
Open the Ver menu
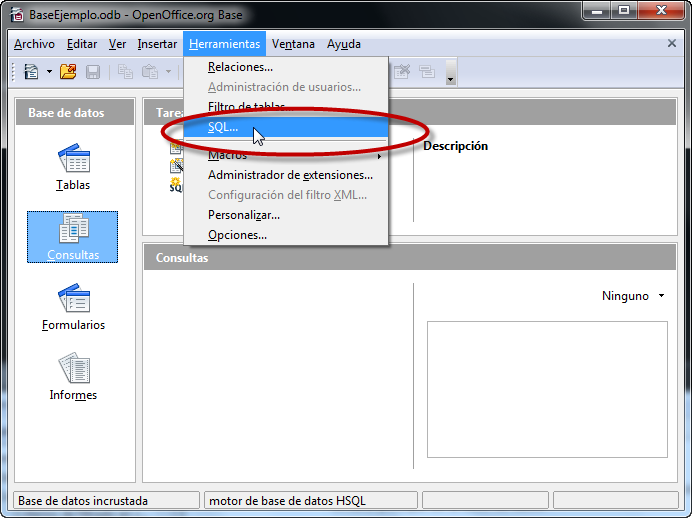tap(117, 44)
